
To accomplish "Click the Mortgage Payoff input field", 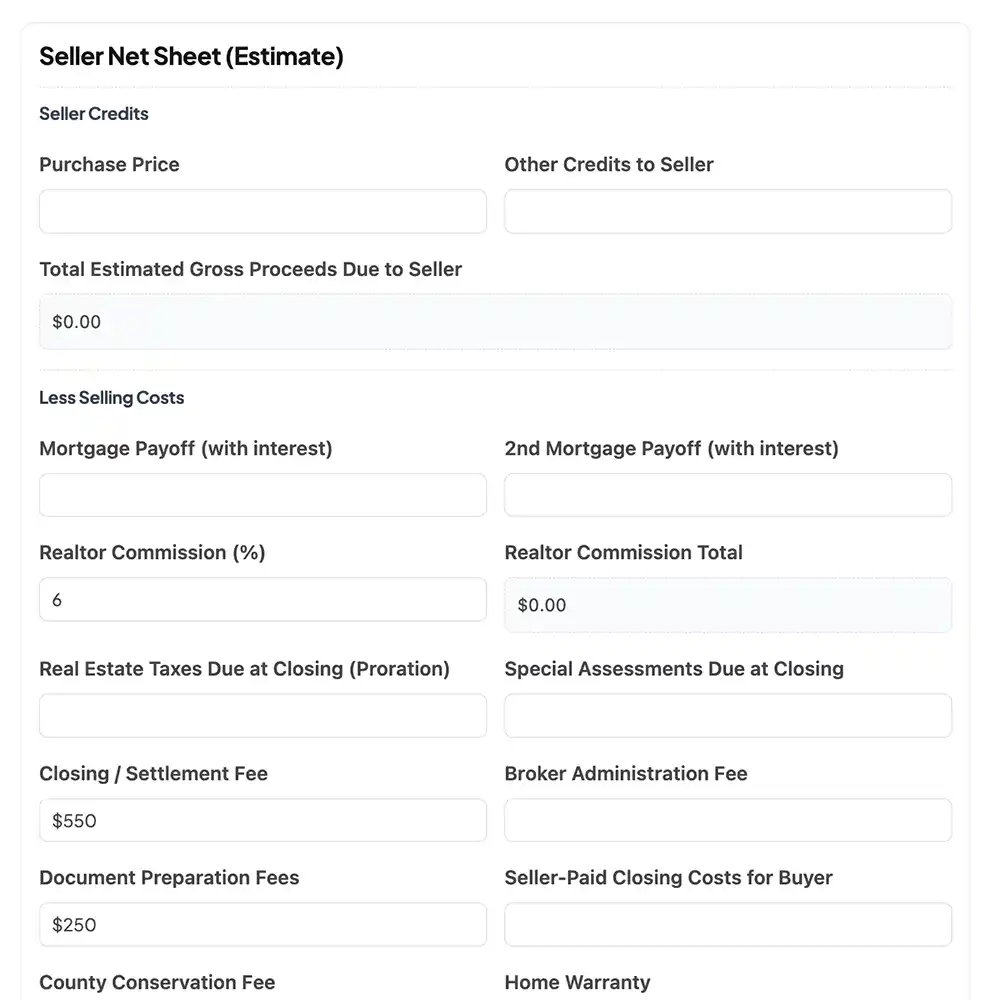I will click(262, 495).
